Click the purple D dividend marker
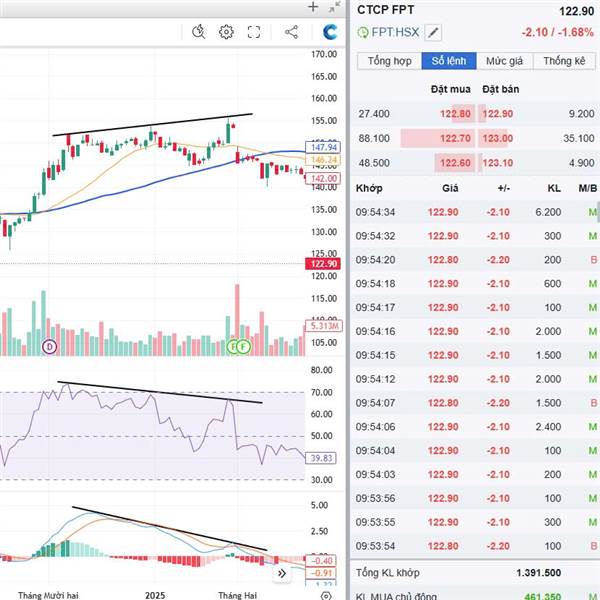Viewport: 600px width, 600px height. click(x=49, y=347)
